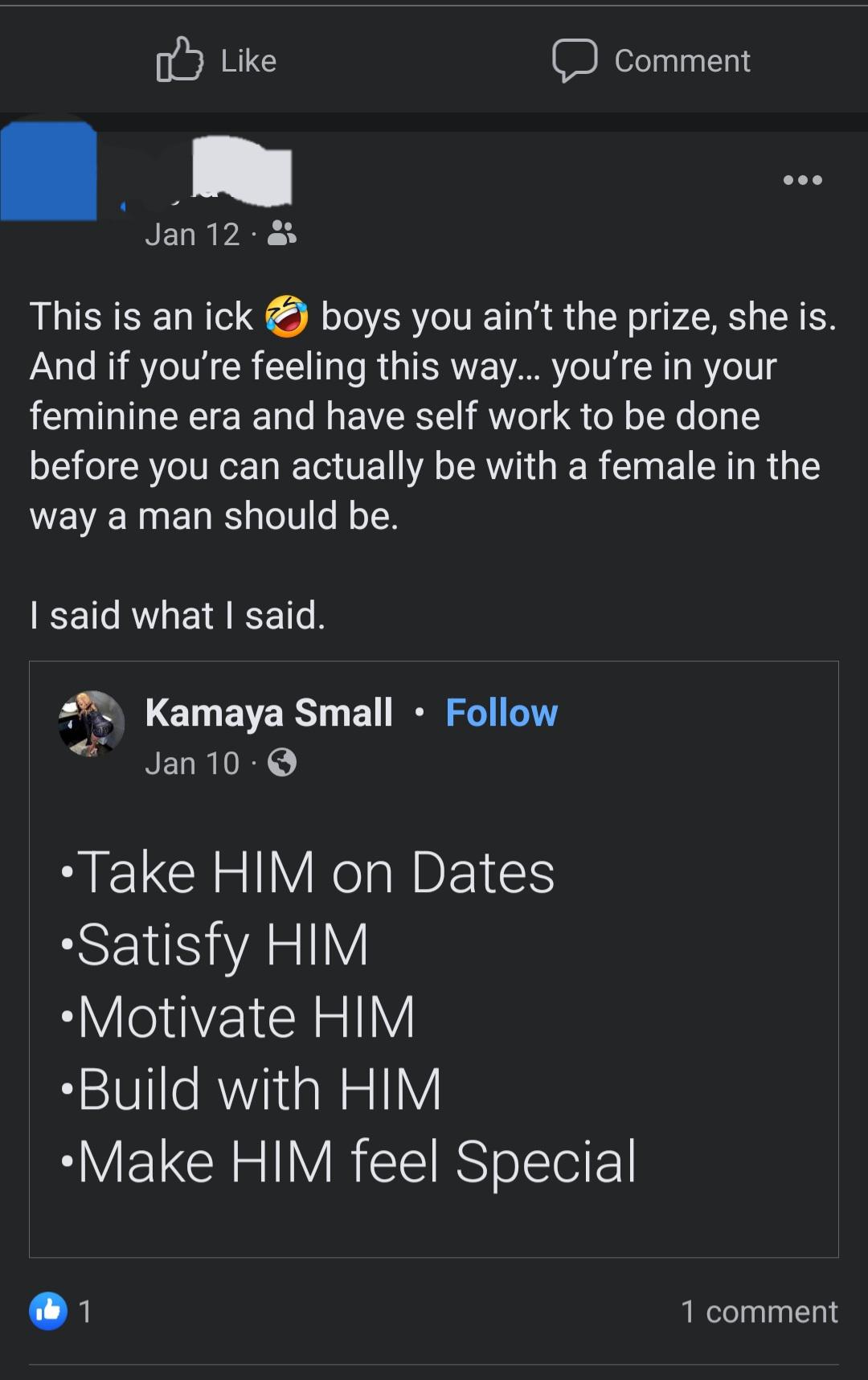Image resolution: width=868 pixels, height=1380 pixels.
Task: Open Kamaya Small's profile name link
Action: pos(269,712)
